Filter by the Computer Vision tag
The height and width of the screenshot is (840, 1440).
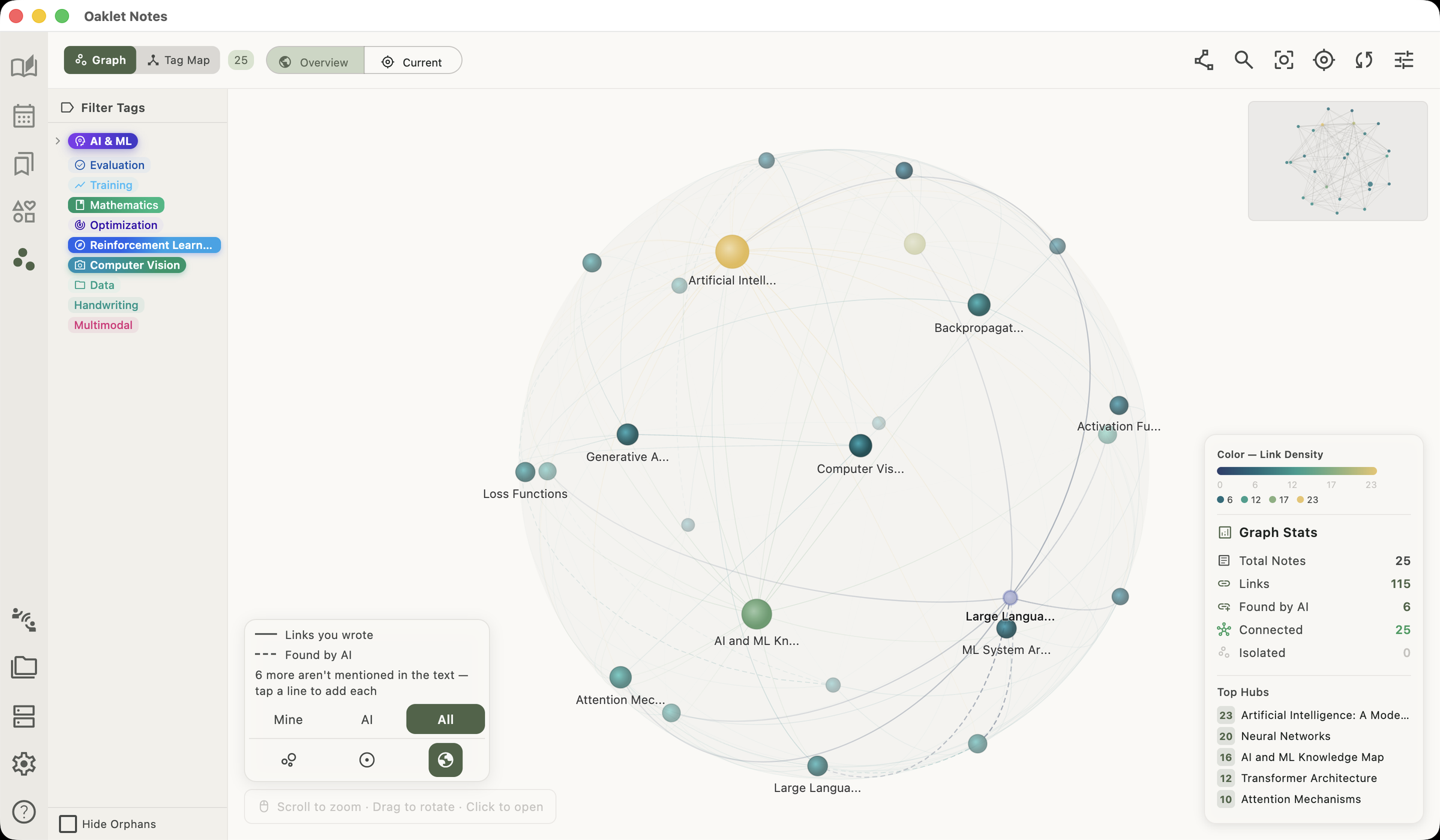127,265
